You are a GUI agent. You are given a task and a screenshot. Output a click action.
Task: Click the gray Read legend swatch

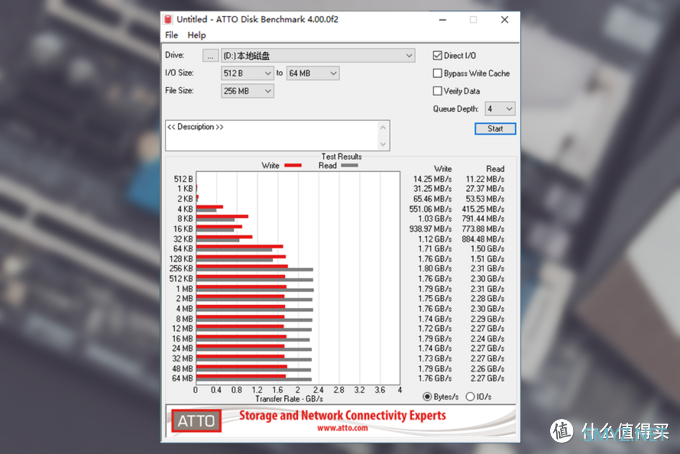[x=350, y=165]
